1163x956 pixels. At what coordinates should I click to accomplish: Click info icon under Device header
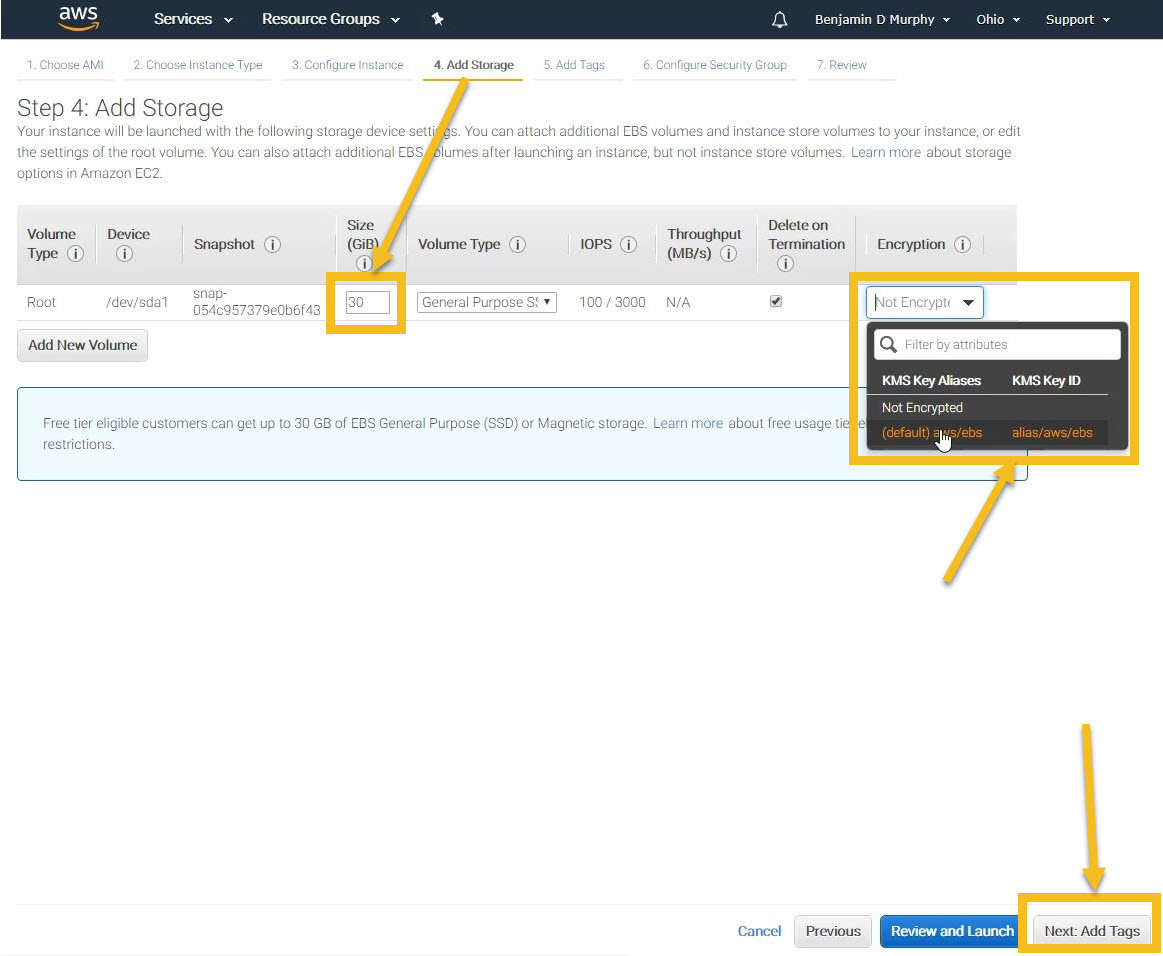pos(124,254)
